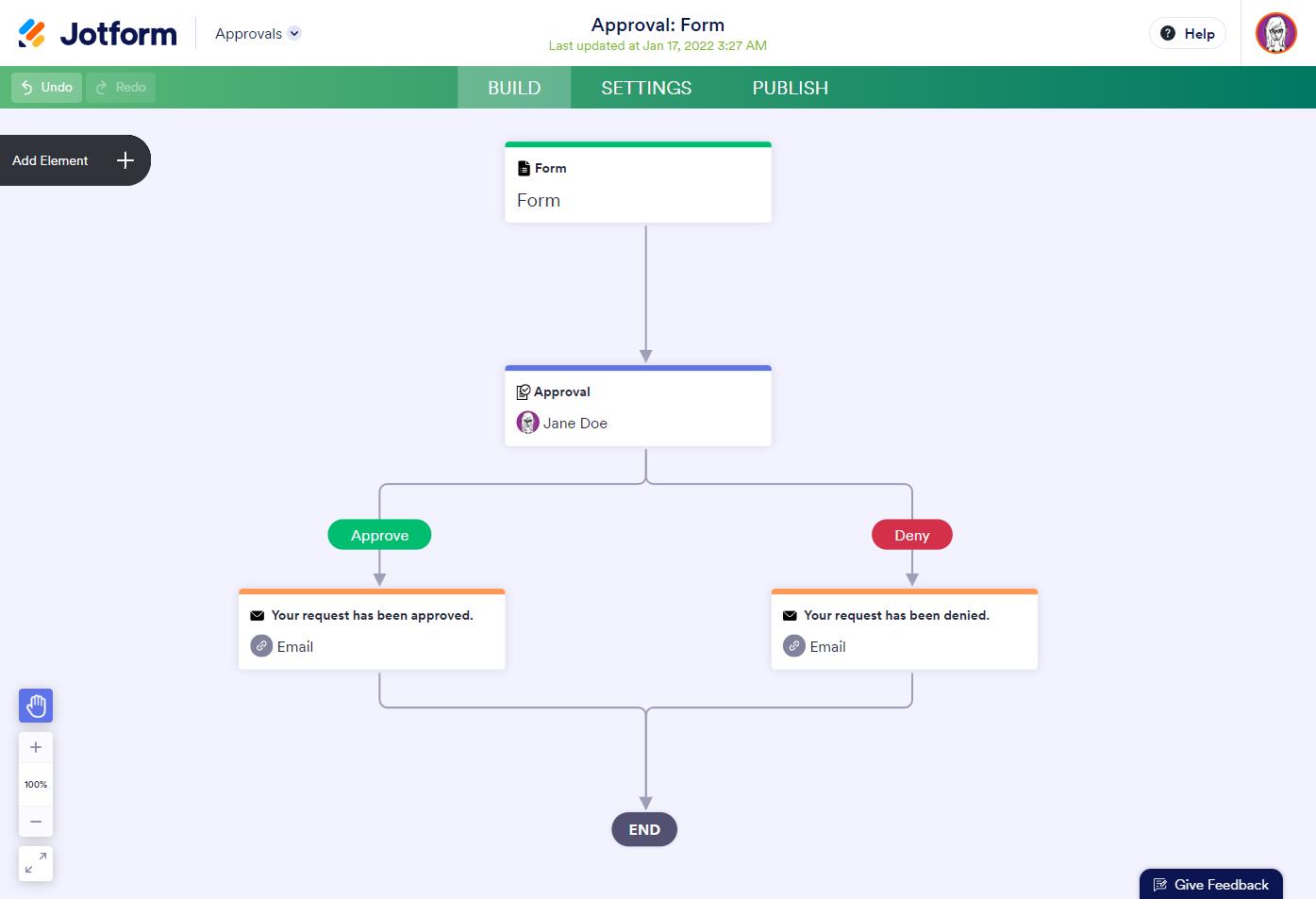
Task: Click the link icon on approved email
Action: (261, 646)
